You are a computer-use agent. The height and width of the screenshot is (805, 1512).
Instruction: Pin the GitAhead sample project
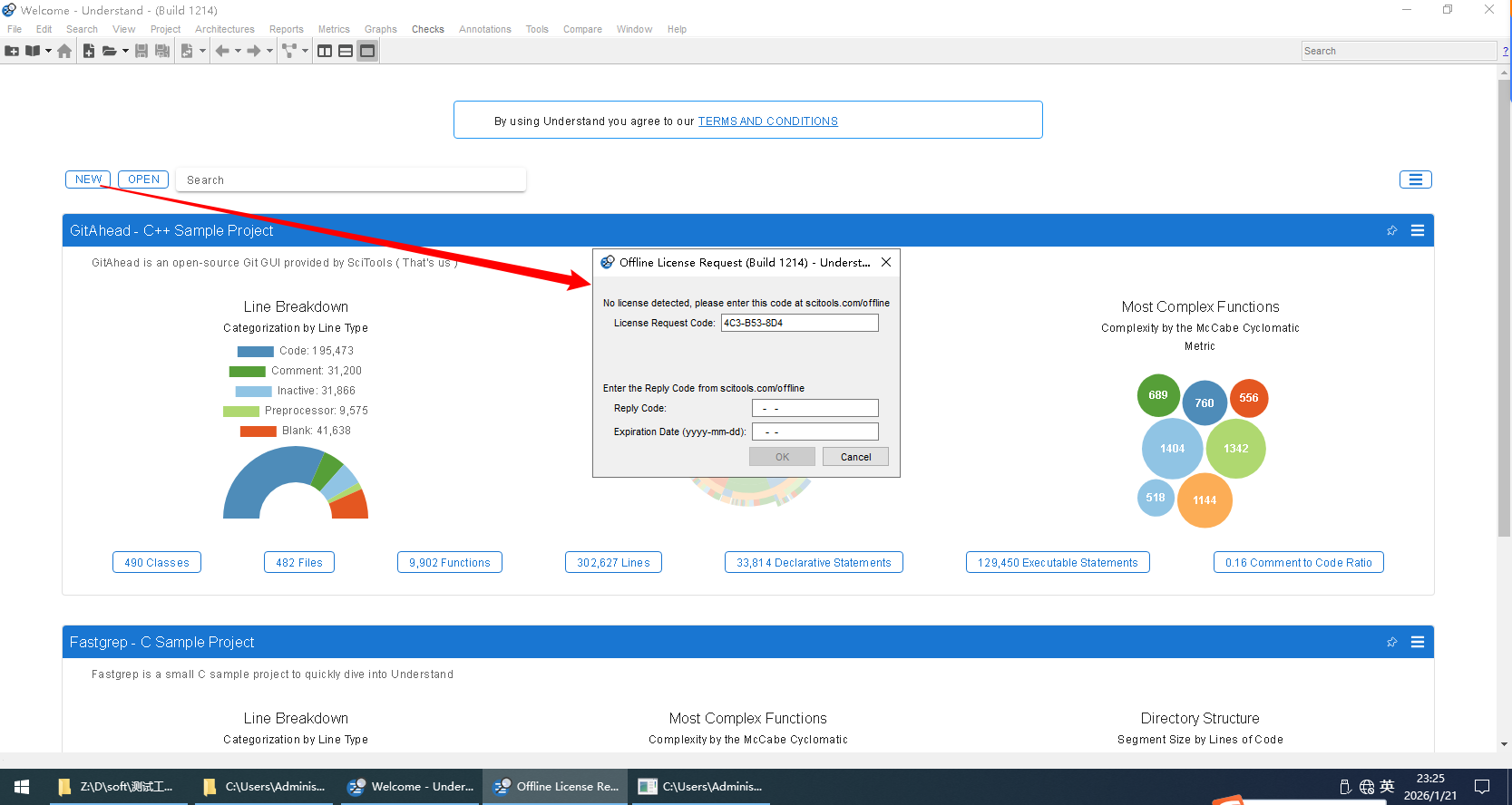click(x=1391, y=231)
